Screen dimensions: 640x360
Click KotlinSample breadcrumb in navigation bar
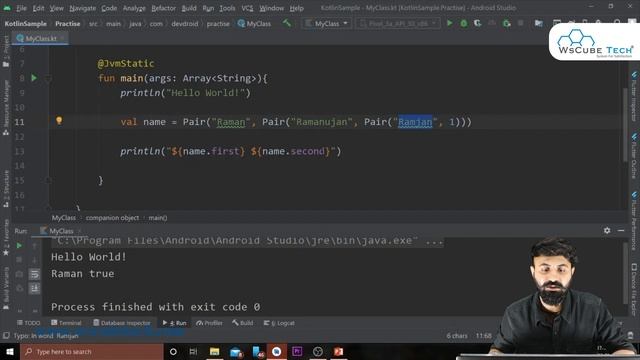[x=25, y=24]
